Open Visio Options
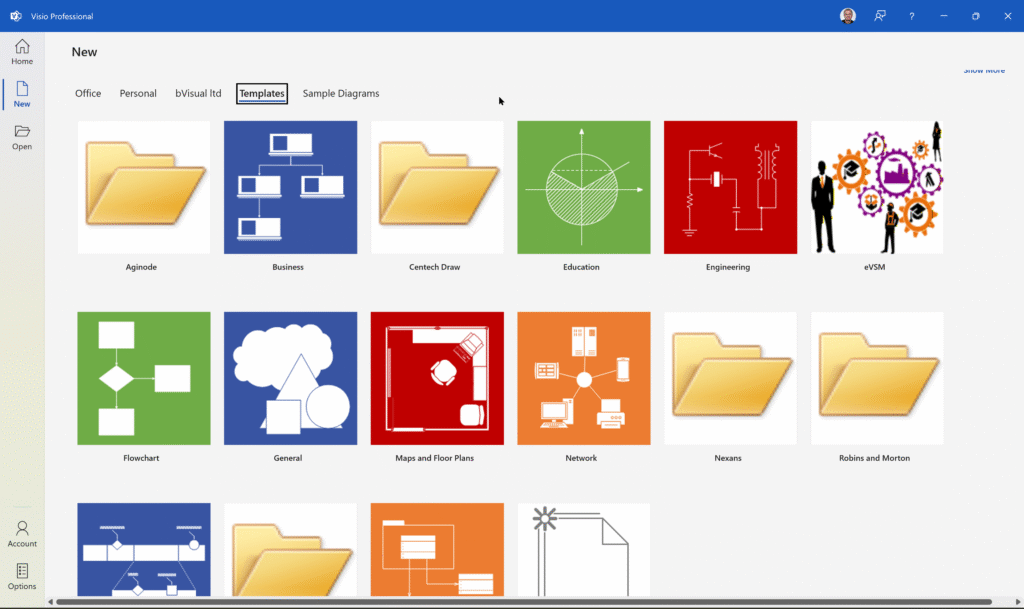The height and width of the screenshot is (609, 1024). 22,576
